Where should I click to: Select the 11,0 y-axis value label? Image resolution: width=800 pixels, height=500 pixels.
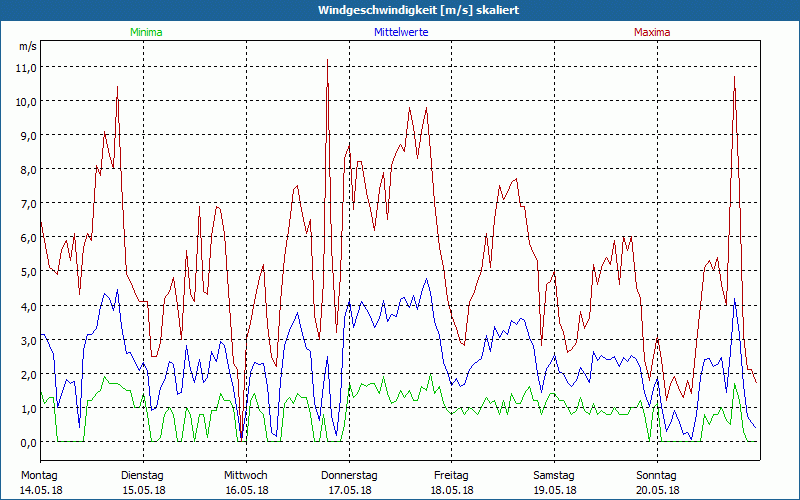[x=25, y=67]
